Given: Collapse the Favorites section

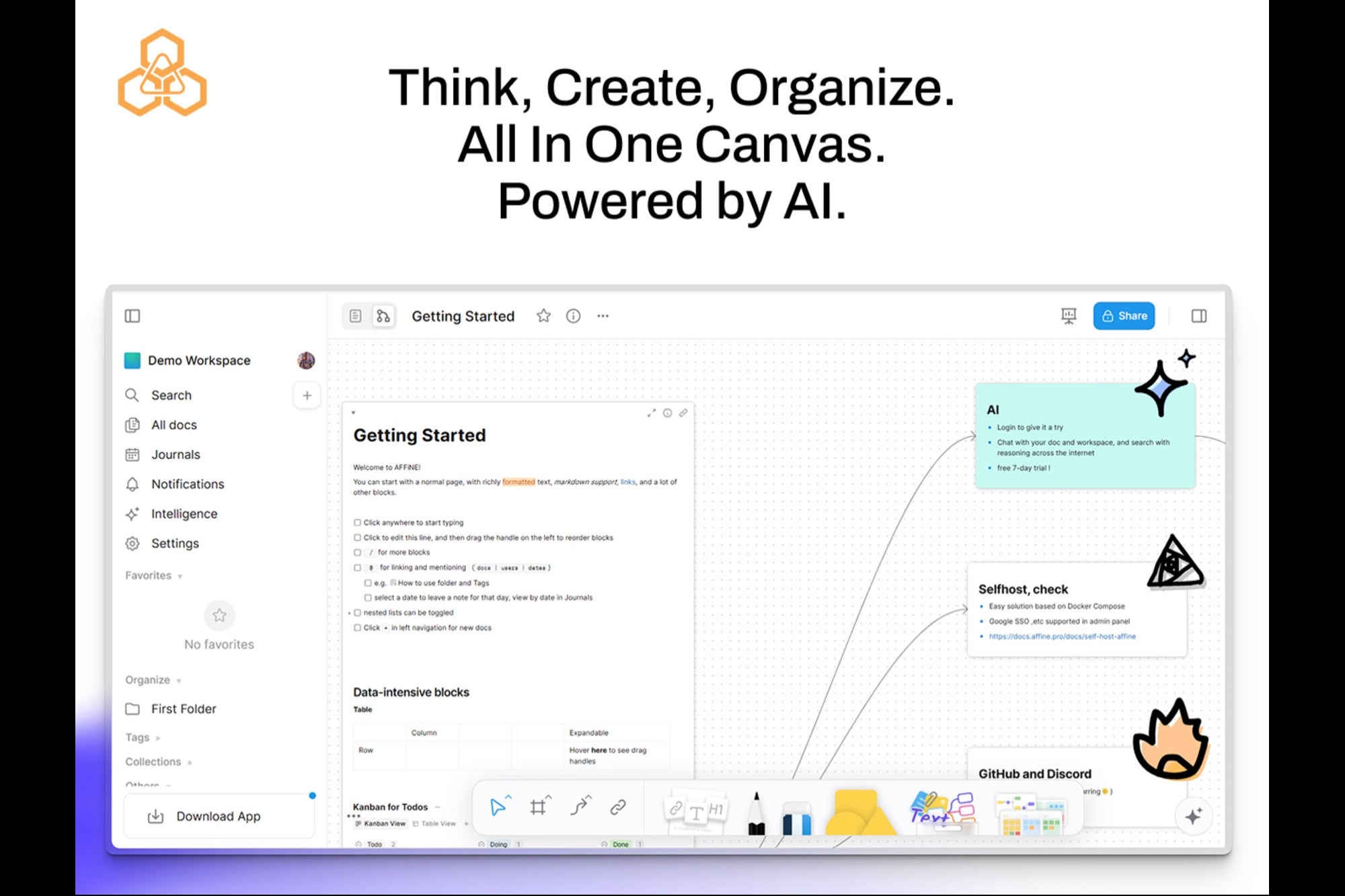Looking at the screenshot, I should 179,575.
